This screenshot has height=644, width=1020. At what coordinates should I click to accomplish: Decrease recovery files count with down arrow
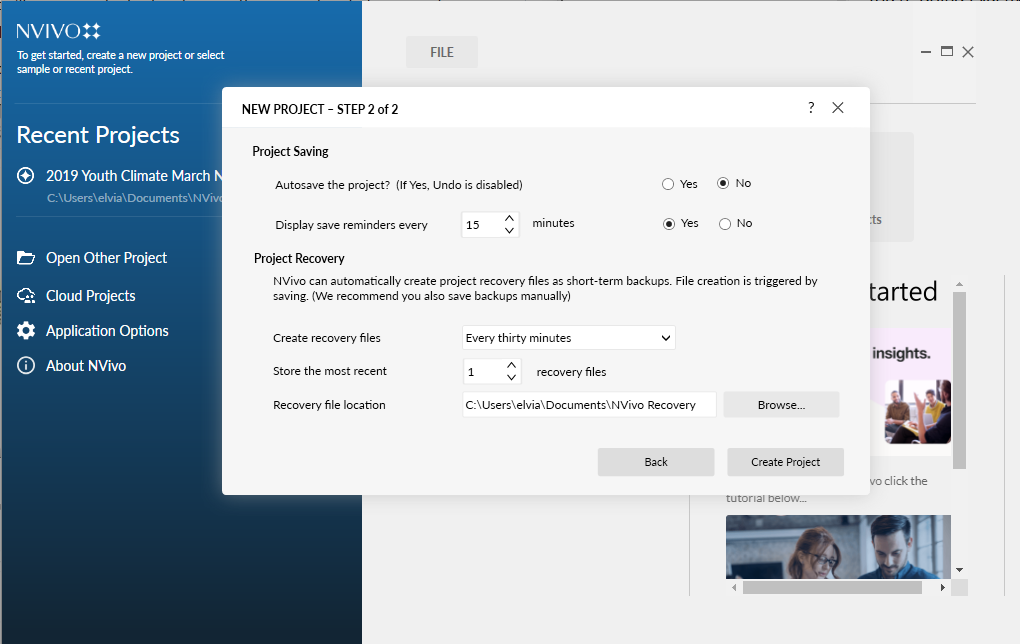512,378
